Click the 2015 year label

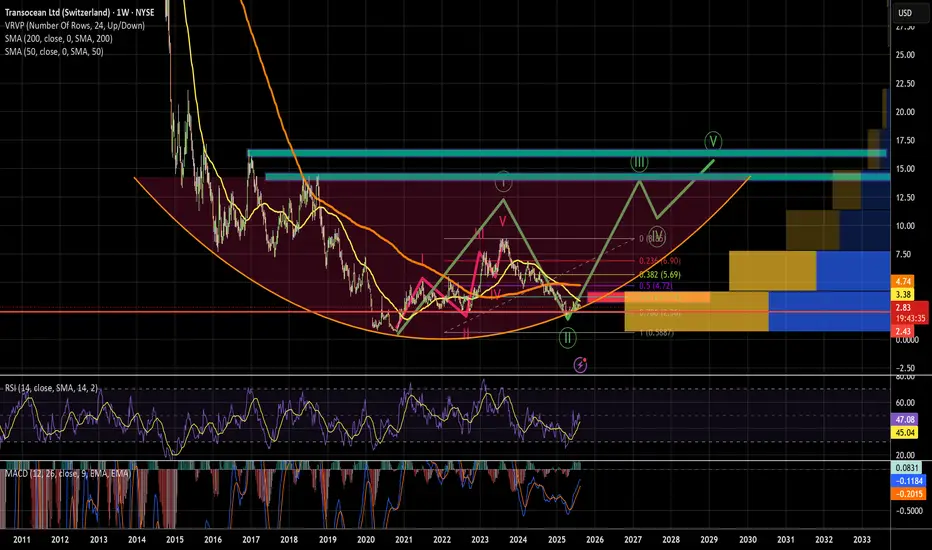(x=175, y=540)
